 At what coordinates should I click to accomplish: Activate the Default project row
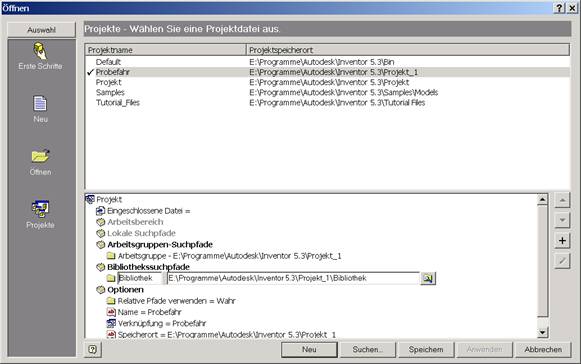328,62
